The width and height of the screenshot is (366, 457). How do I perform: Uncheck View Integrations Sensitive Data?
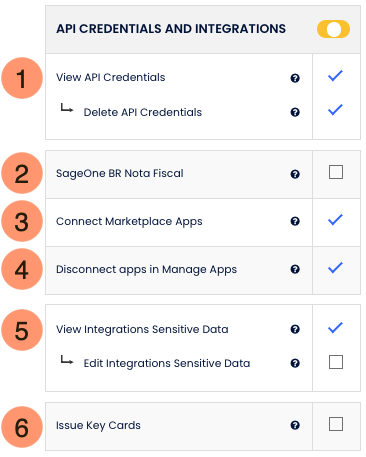point(335,328)
